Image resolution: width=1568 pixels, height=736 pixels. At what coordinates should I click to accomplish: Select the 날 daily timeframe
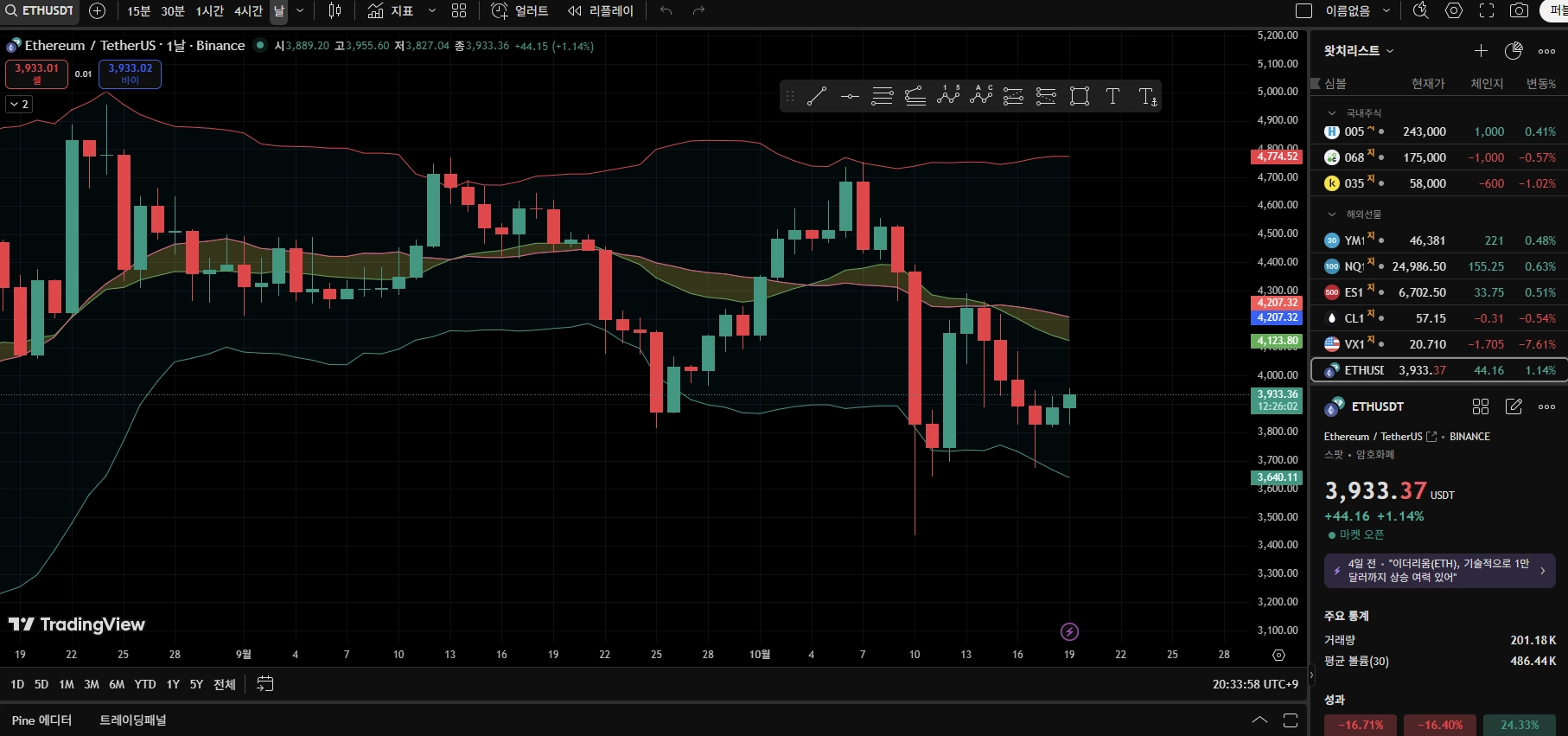click(278, 10)
